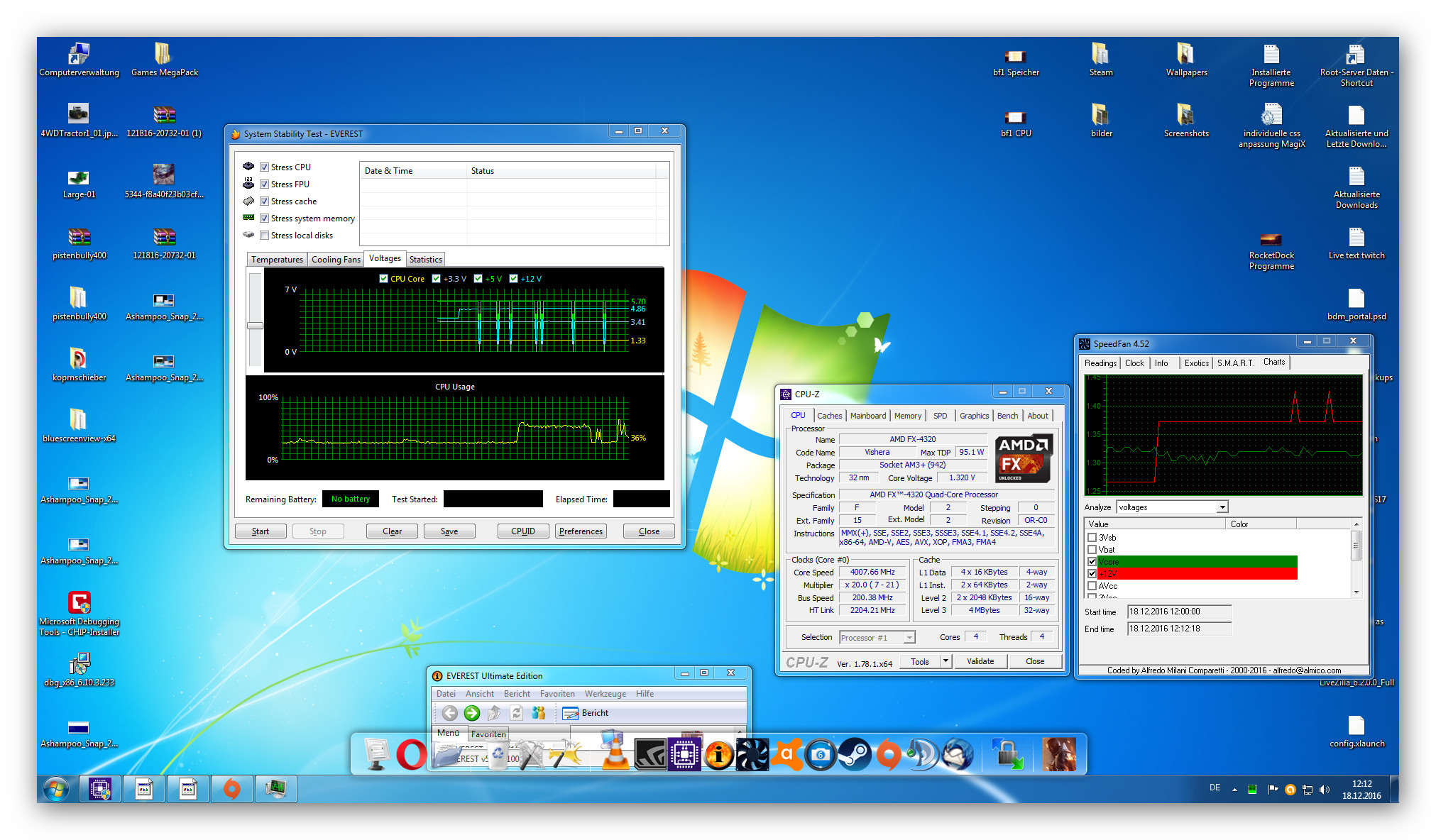Open the Werkzeuge menu in EVEREST
The height and width of the screenshot is (840, 1436).
coord(605,694)
